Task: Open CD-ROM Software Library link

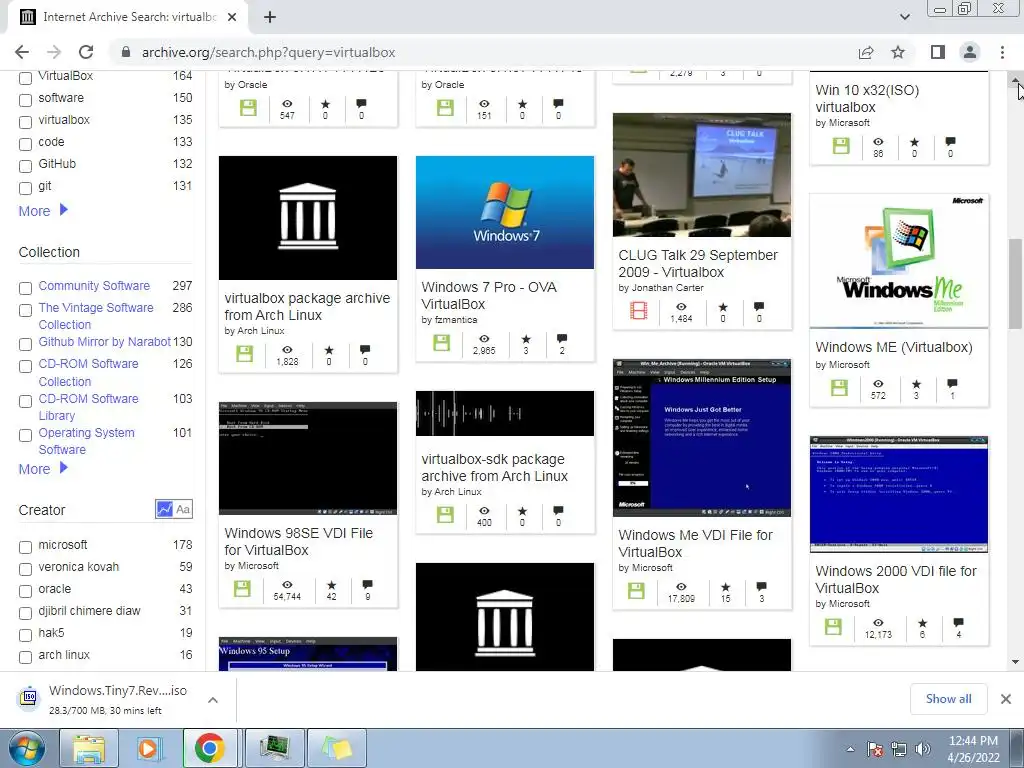Action: tap(88, 407)
